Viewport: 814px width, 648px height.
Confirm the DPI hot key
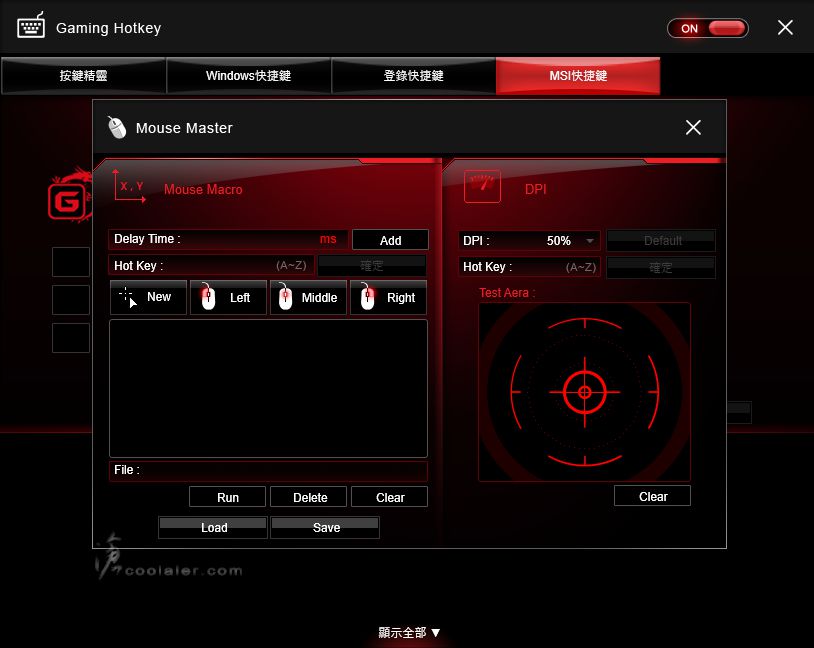pyautogui.click(x=661, y=267)
